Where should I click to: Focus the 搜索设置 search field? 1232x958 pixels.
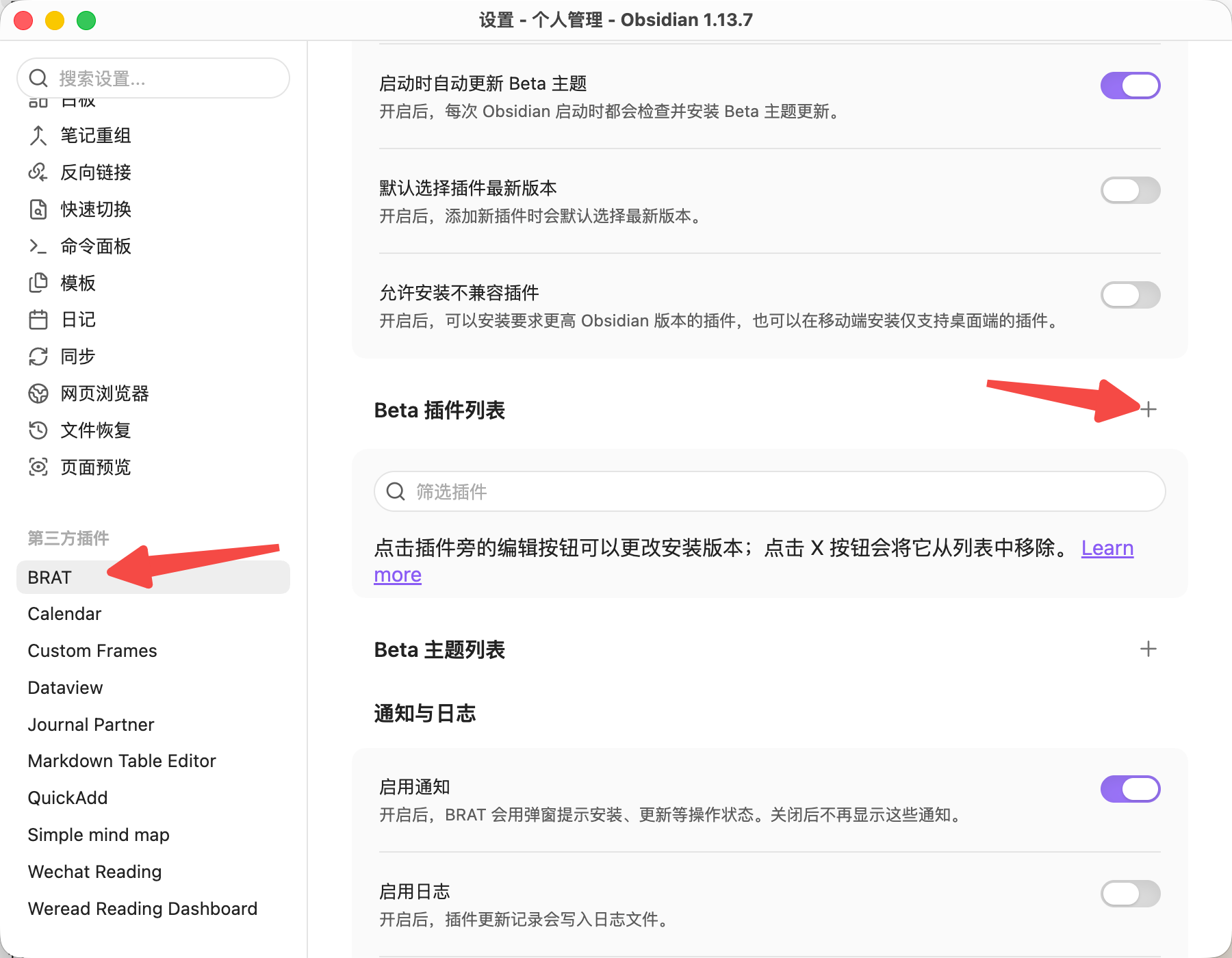pos(153,79)
